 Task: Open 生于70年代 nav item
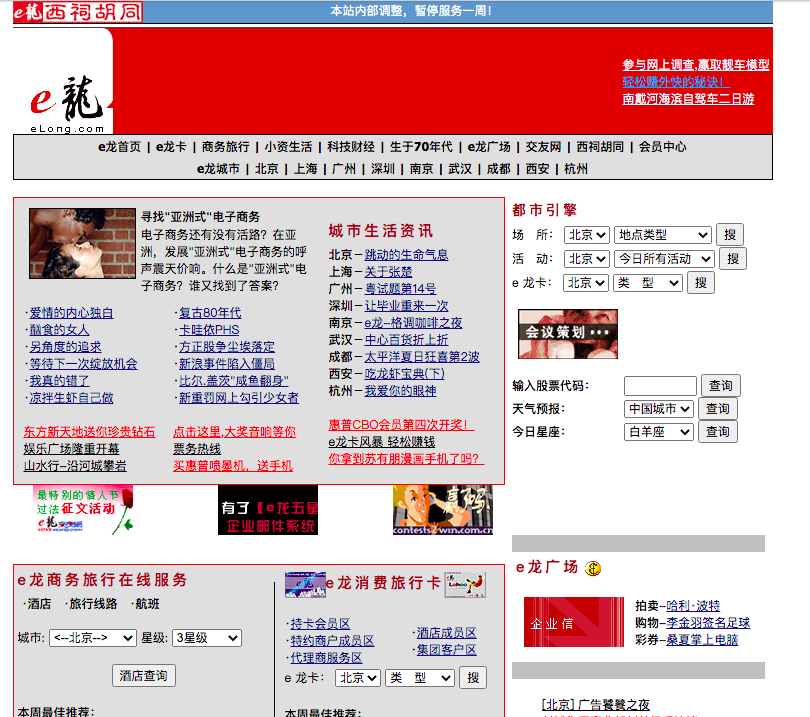(421, 147)
